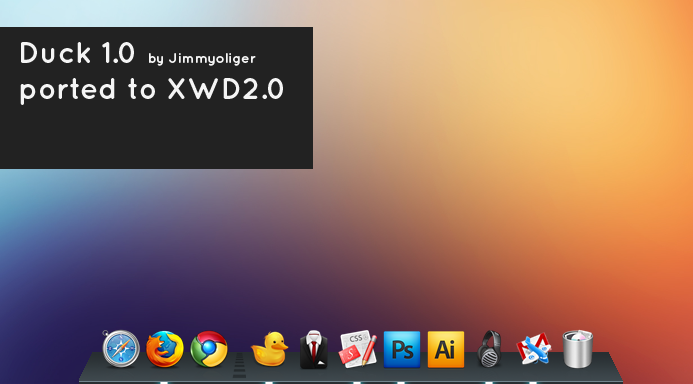Screen dimensions: 693x384
Task: Click the 'Duck 1.0' title text
Action: (77, 53)
